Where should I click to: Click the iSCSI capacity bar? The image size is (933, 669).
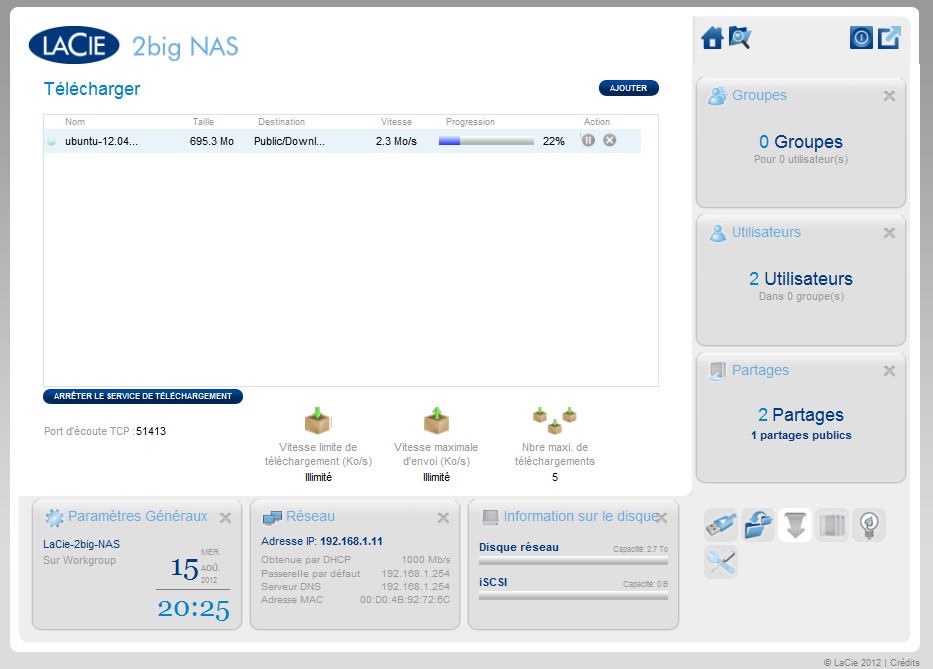(x=573, y=596)
